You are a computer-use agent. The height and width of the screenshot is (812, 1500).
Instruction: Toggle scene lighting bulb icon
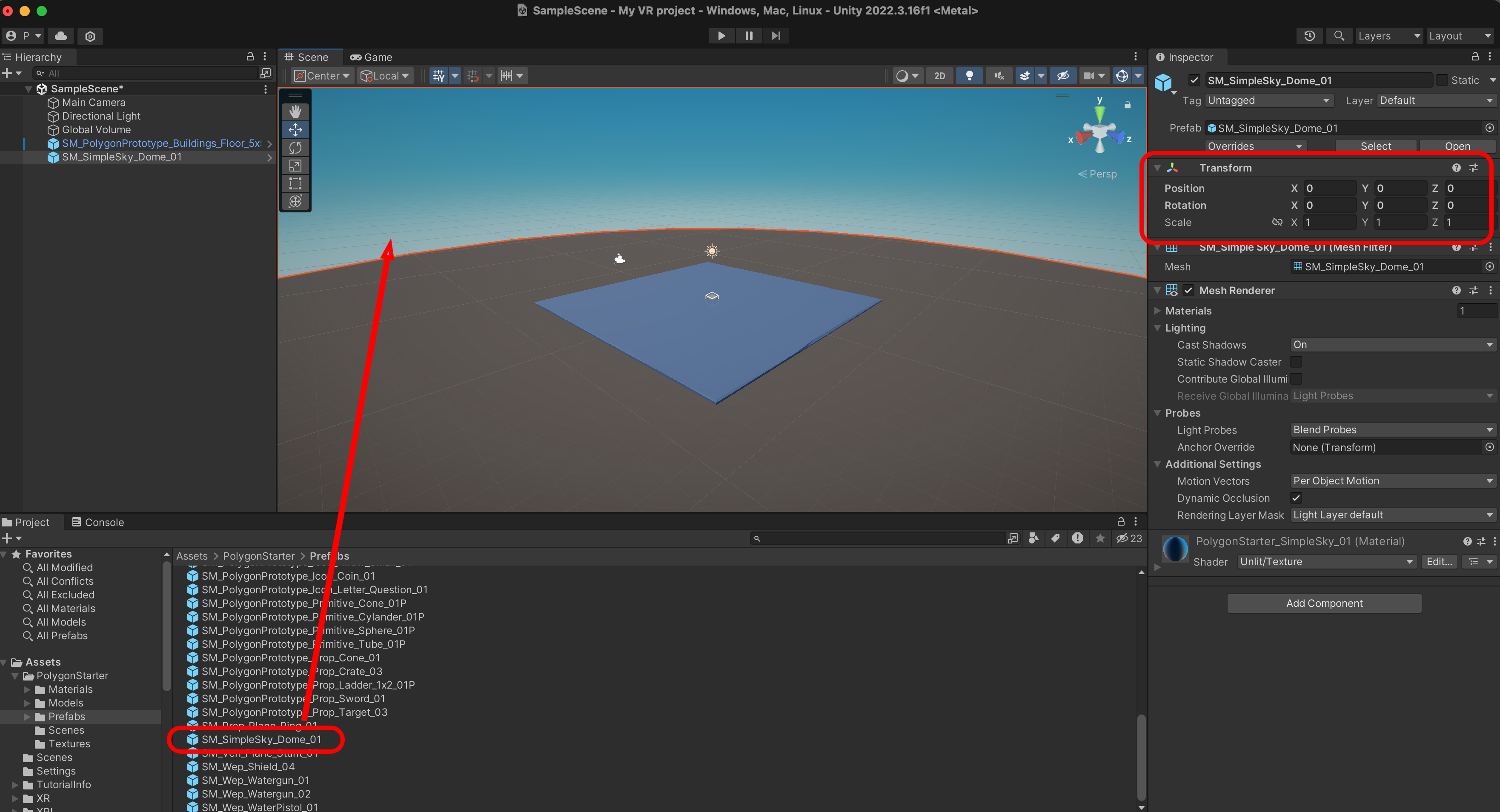click(970, 76)
